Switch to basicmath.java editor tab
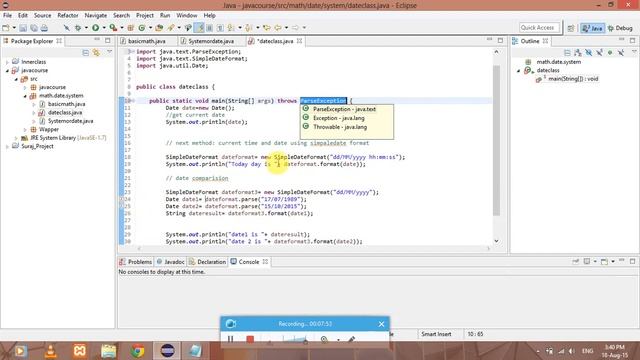Image resolution: width=640 pixels, height=360 pixels. [x=147, y=41]
